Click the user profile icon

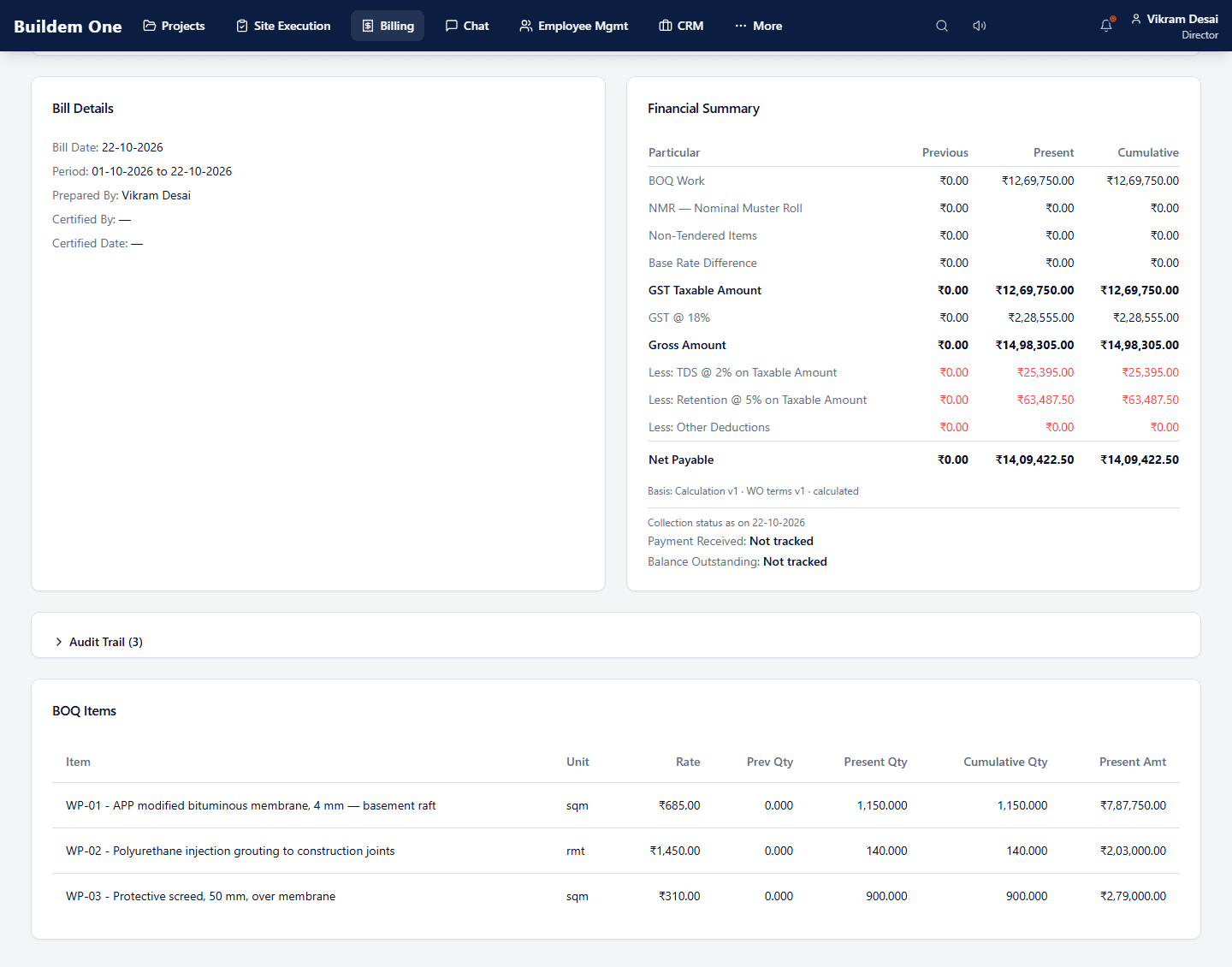(x=1136, y=19)
